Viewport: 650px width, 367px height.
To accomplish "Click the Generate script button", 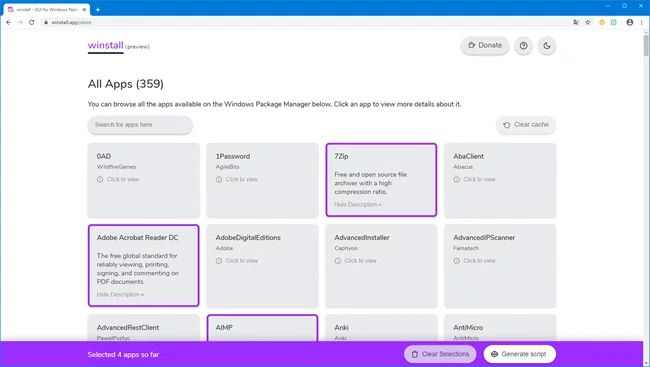I will pyautogui.click(x=519, y=354).
